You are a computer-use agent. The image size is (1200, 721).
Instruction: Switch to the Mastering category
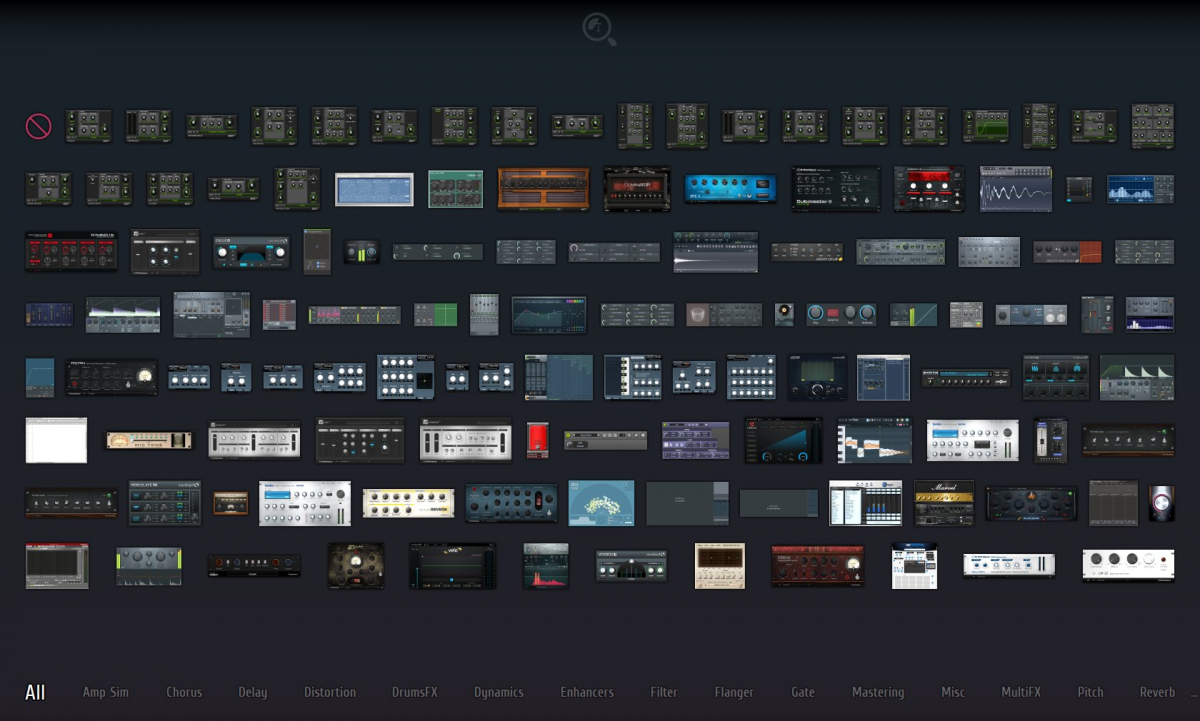click(x=878, y=692)
